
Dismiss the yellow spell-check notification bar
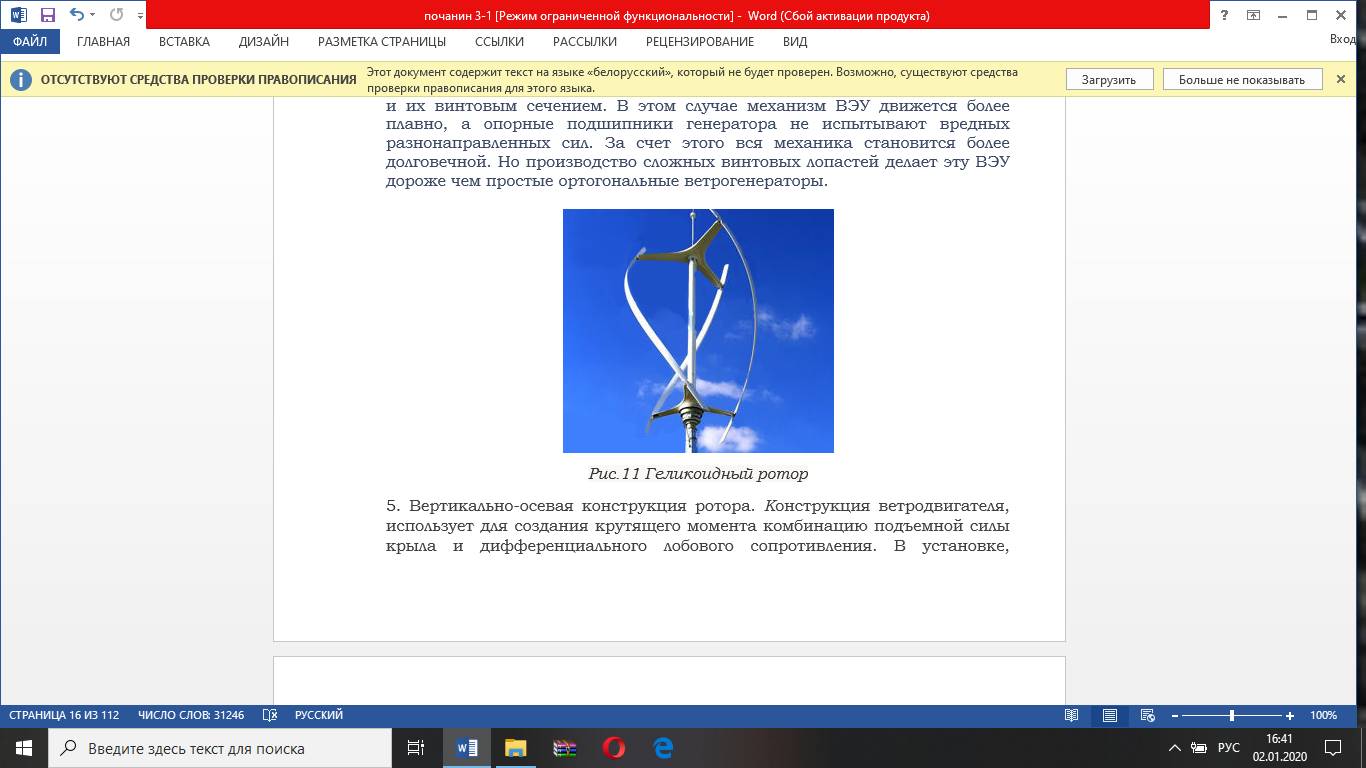(1341, 79)
